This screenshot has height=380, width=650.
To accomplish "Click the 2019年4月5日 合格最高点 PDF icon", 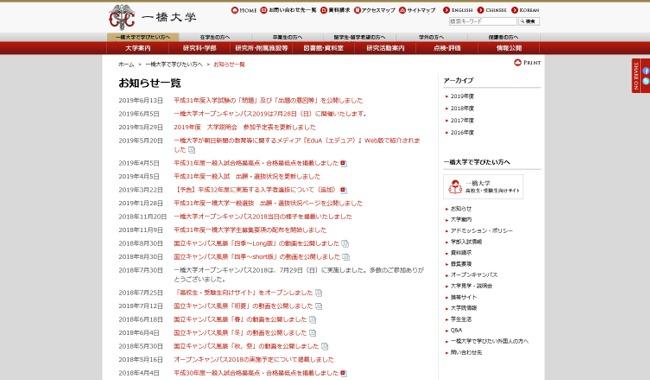I will click(343, 163).
